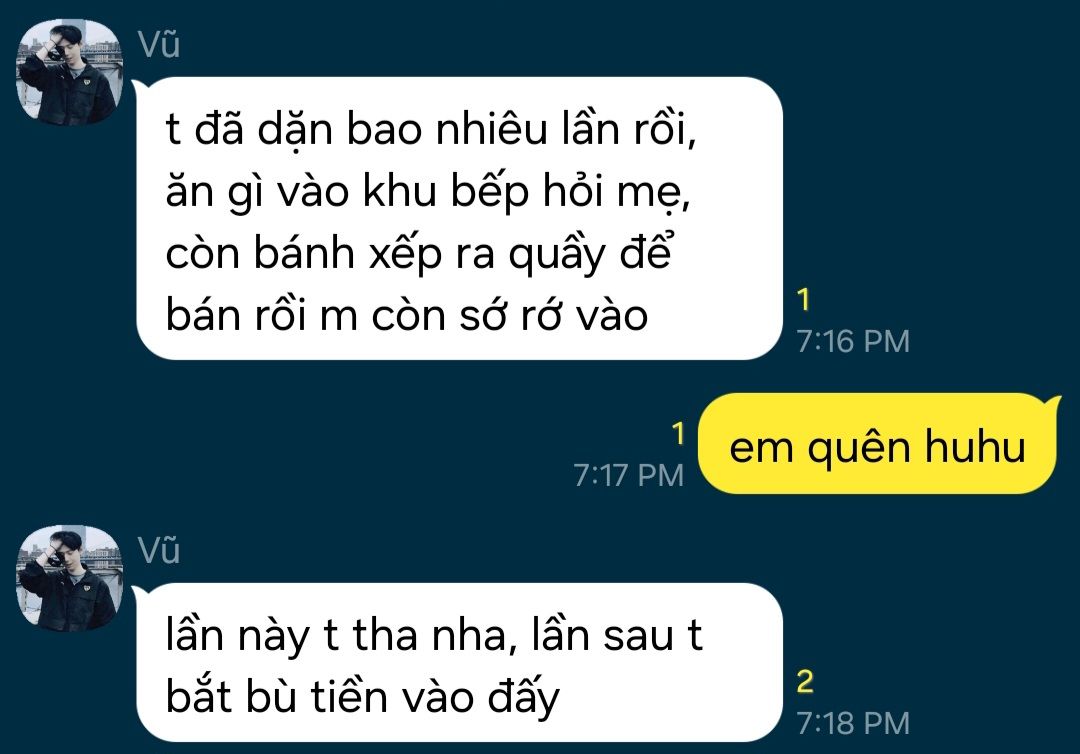Tap unread count 1 above 7:16 PM
1080x754 pixels.
coord(803,300)
